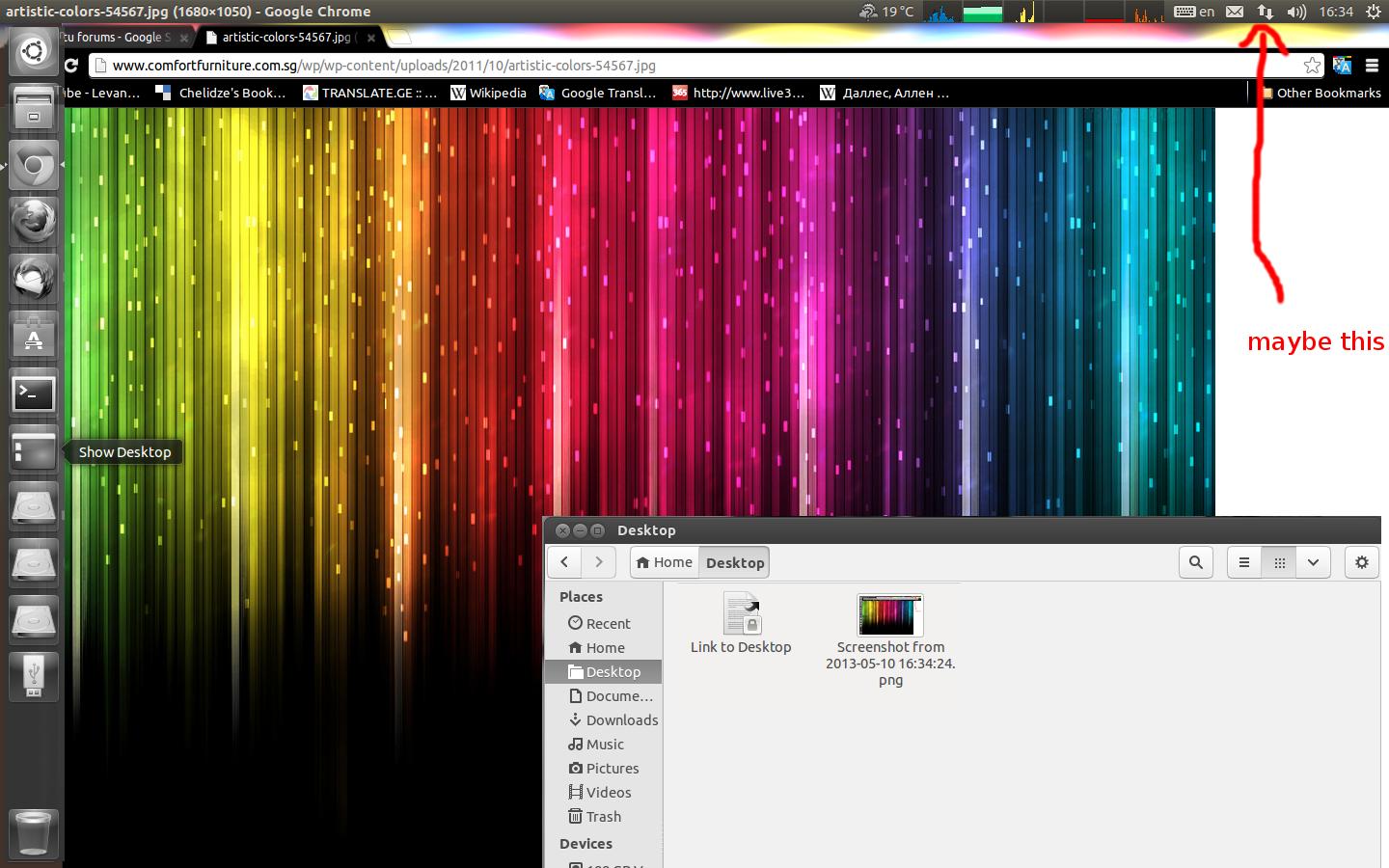Viewport: 1389px width, 868px height.
Task: Open the keyboard layout en indicator
Action: 1194,12
